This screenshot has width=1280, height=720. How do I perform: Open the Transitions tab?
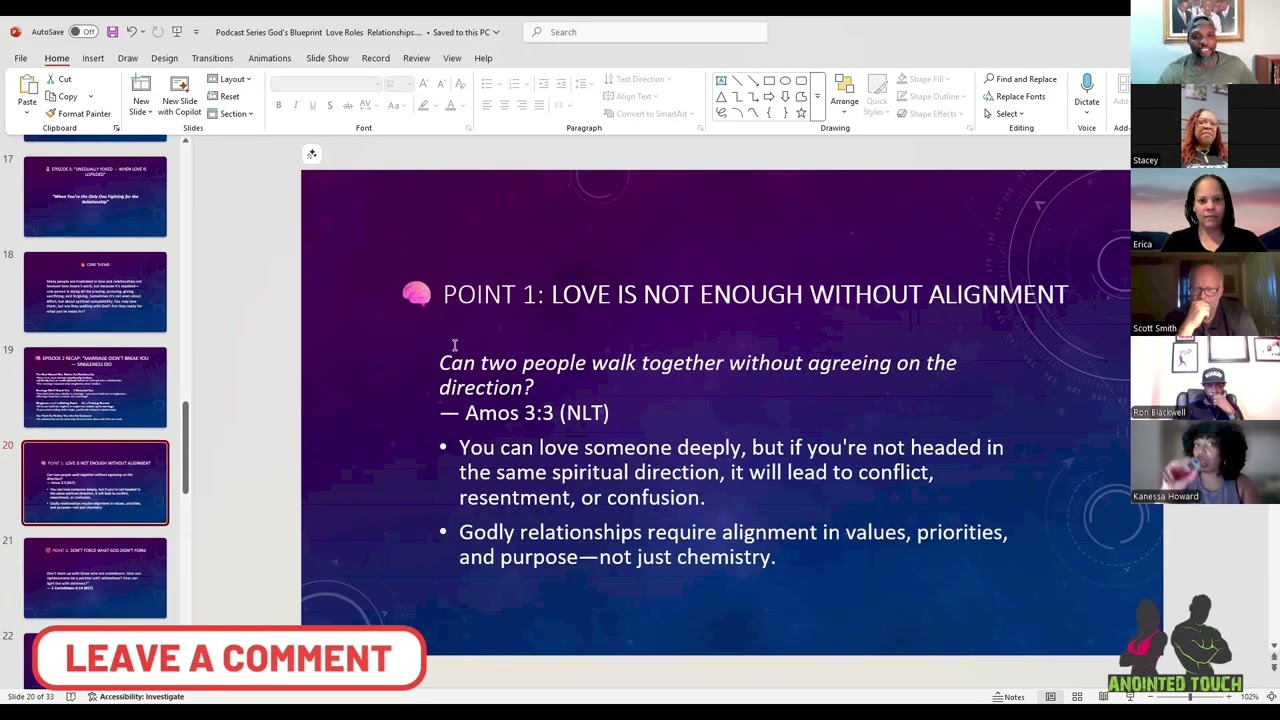[x=212, y=58]
